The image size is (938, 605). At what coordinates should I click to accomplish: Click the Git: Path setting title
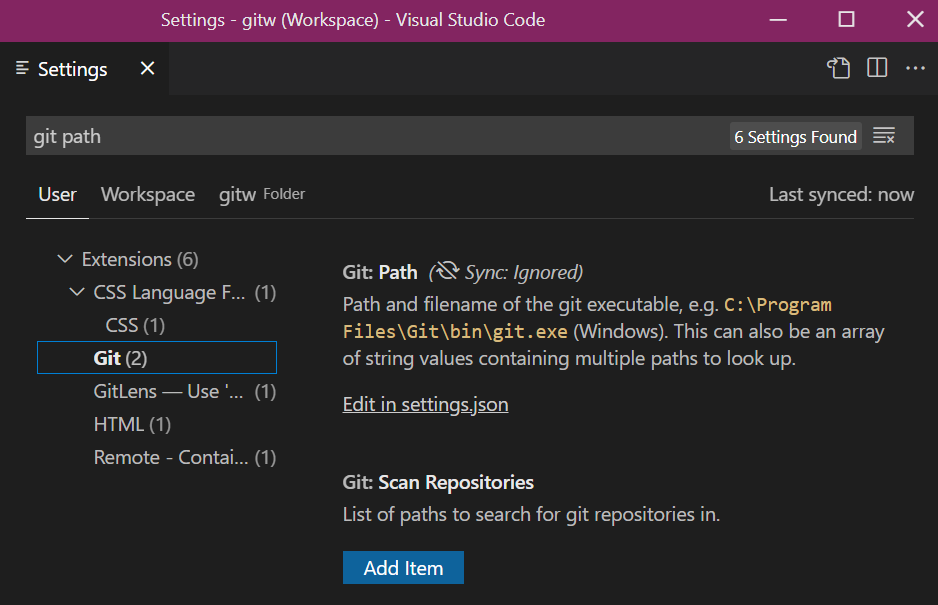coord(380,272)
